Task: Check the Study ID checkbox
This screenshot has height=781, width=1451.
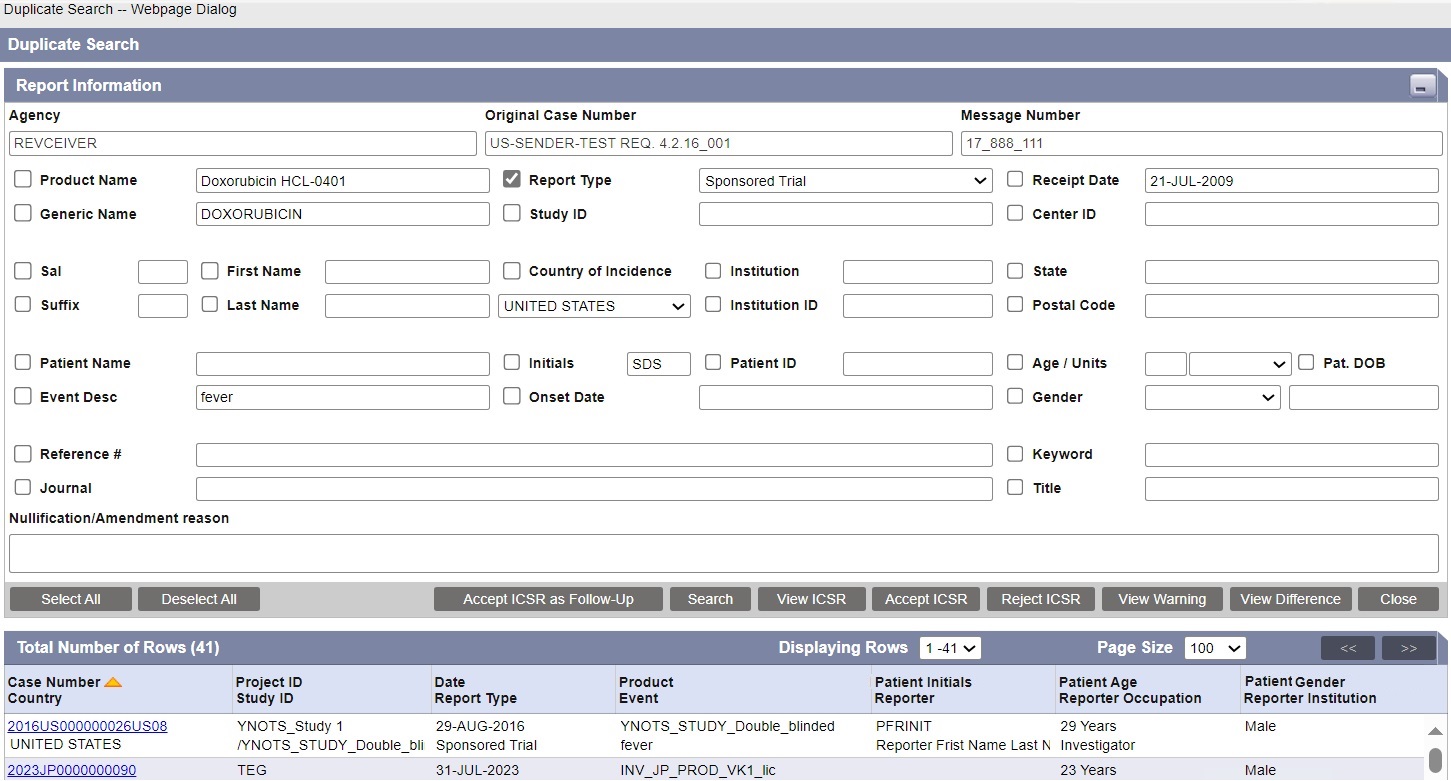Action: pyautogui.click(x=512, y=213)
